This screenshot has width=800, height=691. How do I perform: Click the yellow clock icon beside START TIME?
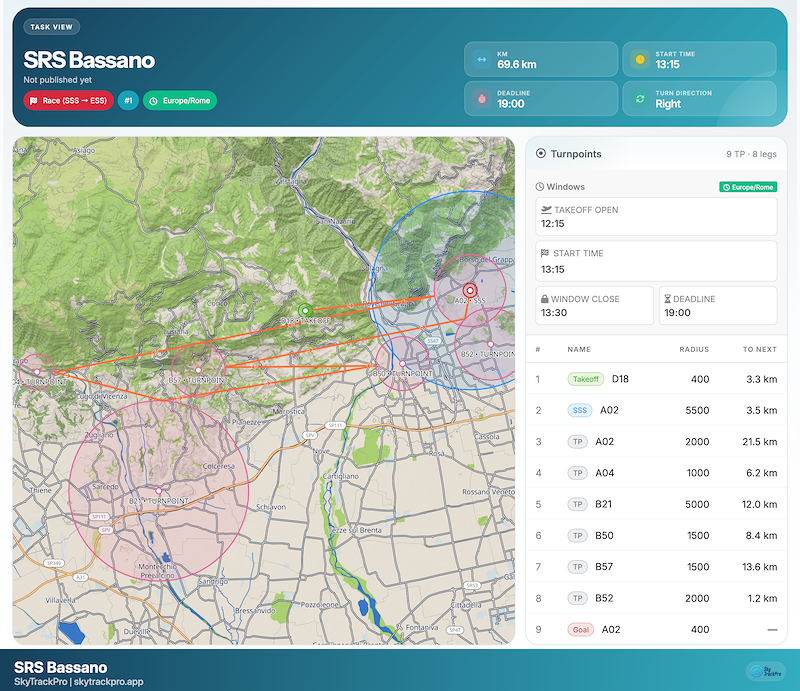point(640,59)
